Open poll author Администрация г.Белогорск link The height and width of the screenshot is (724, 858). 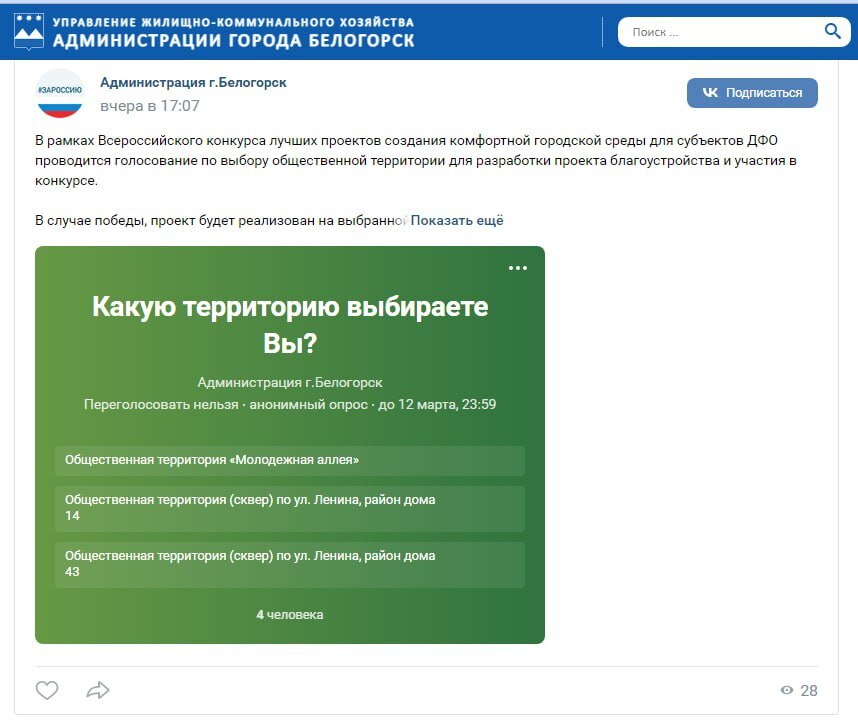tap(290, 383)
